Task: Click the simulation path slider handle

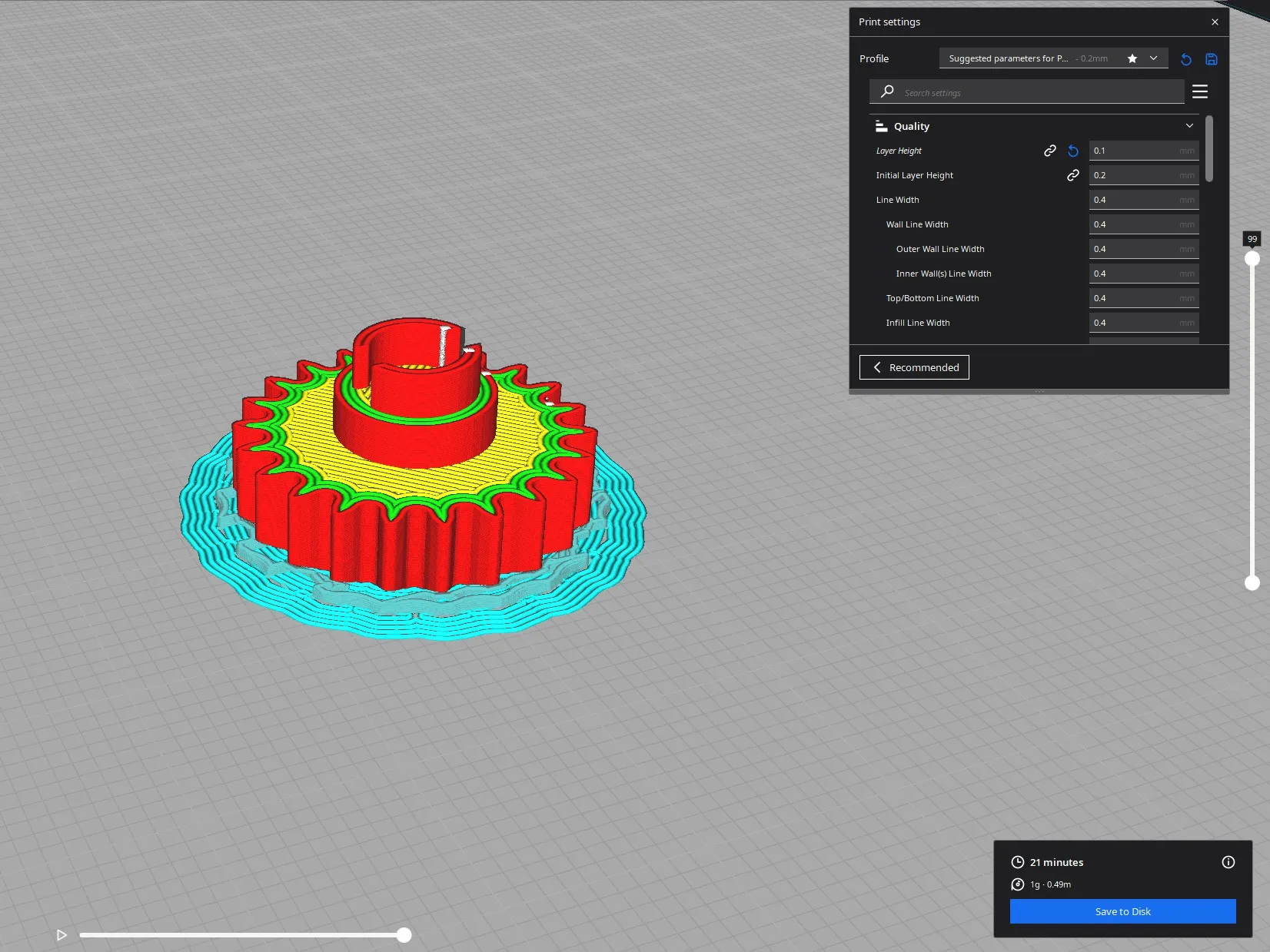Action: point(404,935)
